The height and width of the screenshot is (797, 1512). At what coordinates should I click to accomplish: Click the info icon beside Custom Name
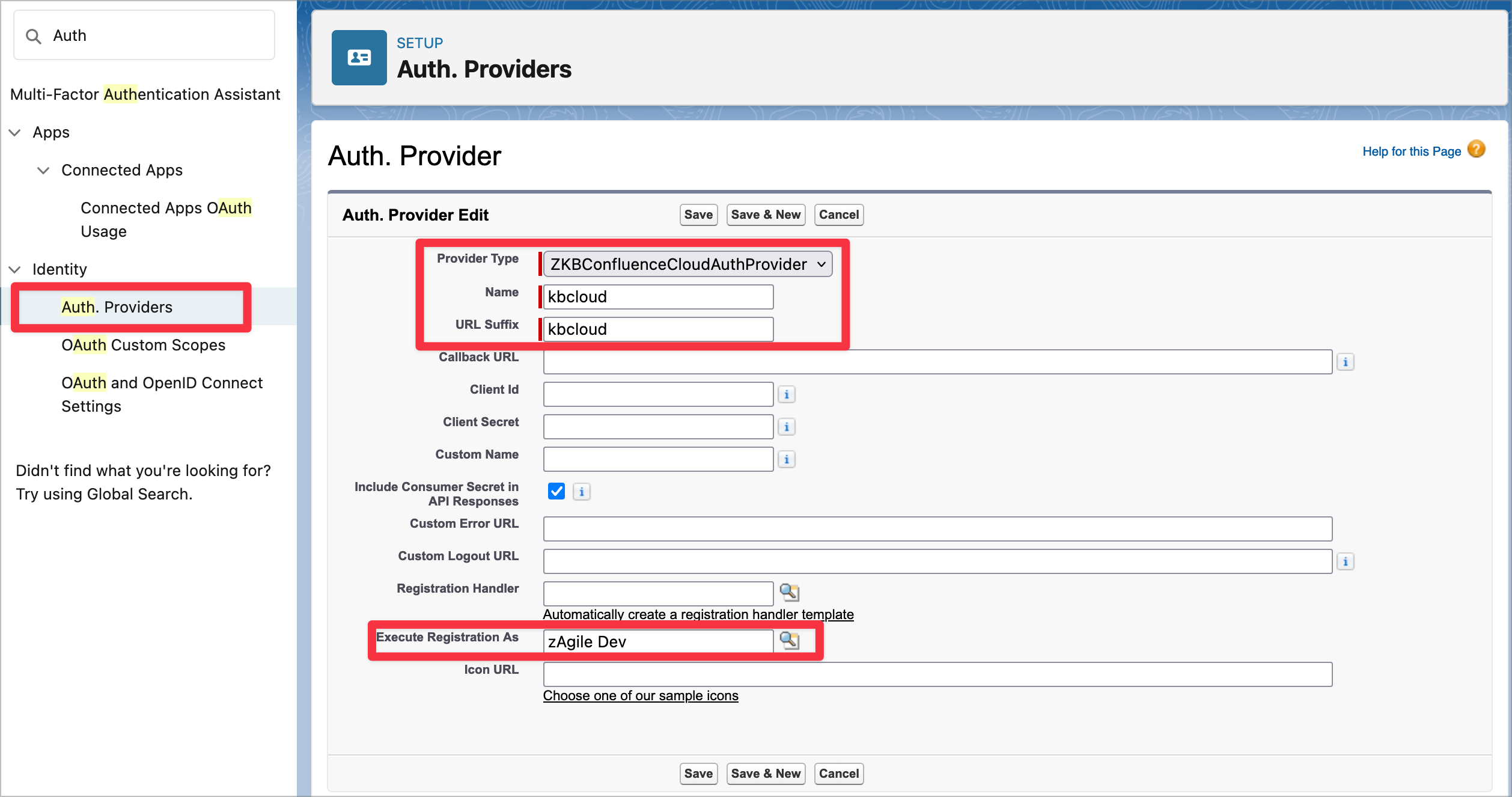pyautogui.click(x=786, y=459)
